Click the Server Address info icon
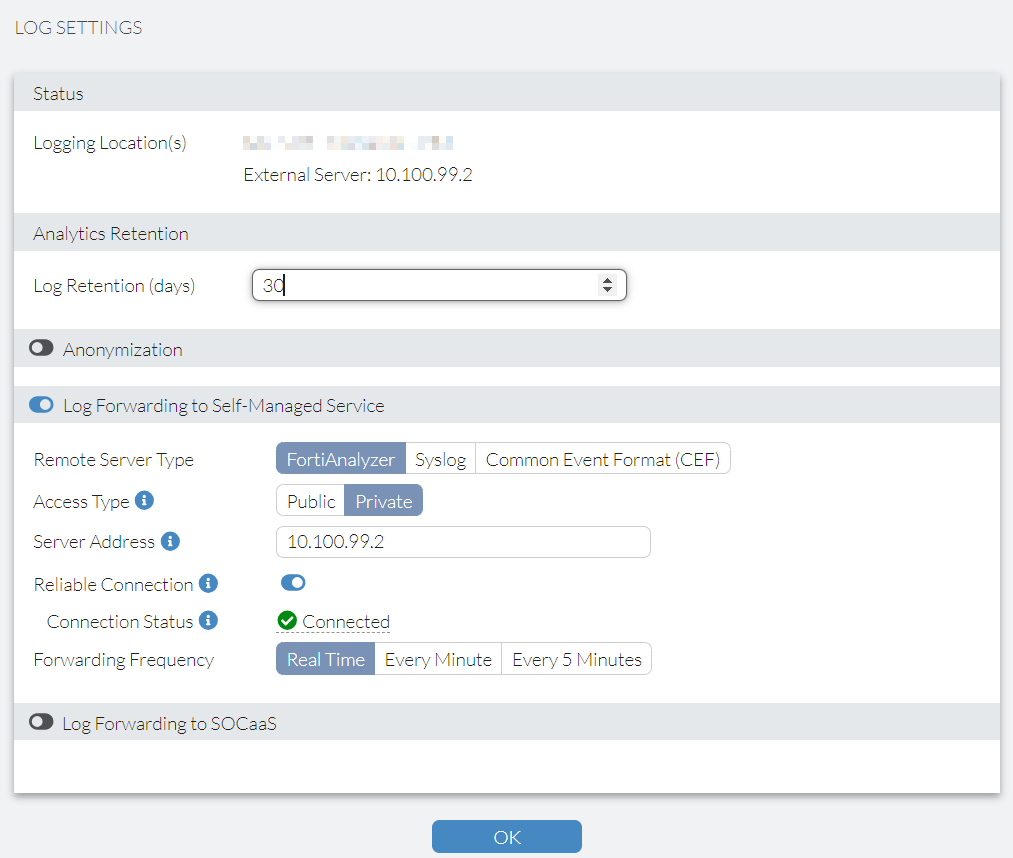The image size is (1013, 858). [x=171, y=541]
